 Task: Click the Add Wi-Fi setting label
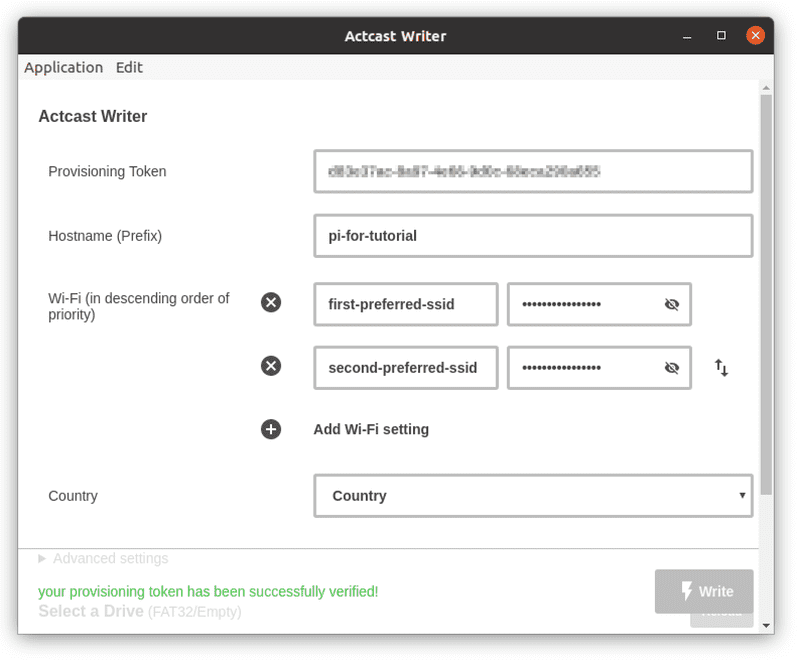[371, 429]
